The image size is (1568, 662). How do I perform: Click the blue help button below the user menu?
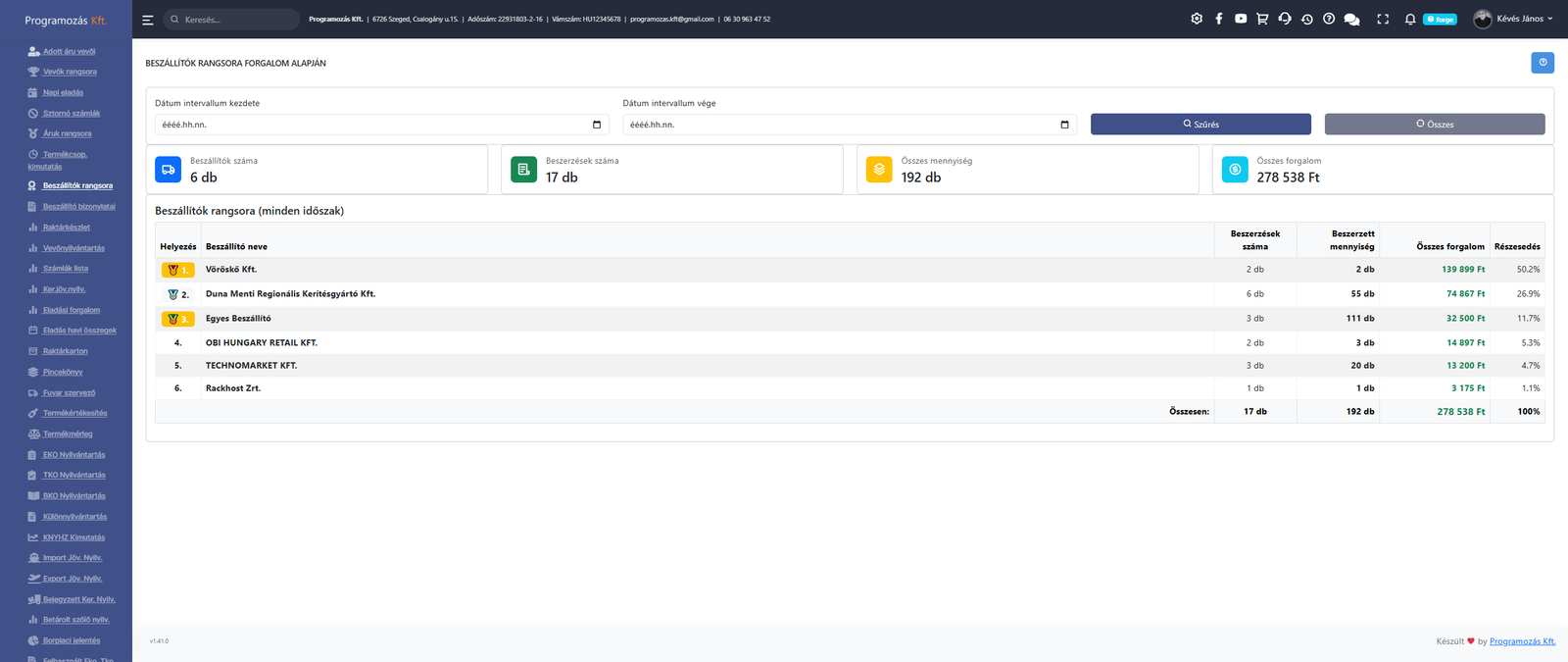pyautogui.click(x=1543, y=63)
